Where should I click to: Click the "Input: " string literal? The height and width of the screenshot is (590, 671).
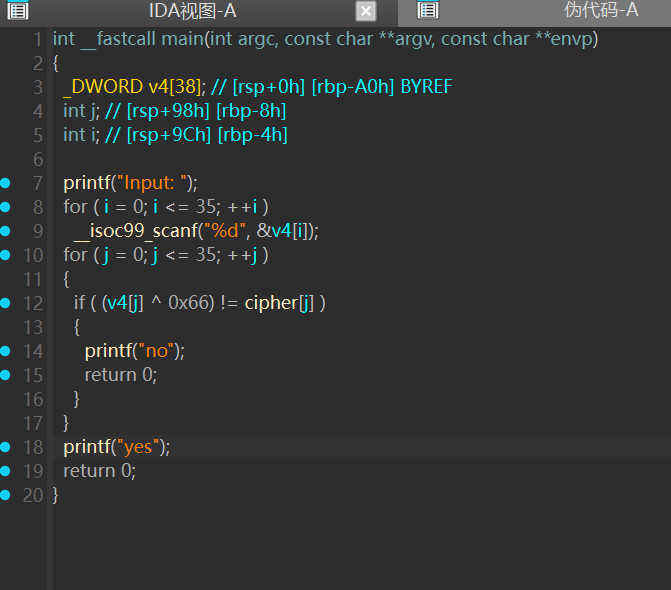(x=153, y=183)
